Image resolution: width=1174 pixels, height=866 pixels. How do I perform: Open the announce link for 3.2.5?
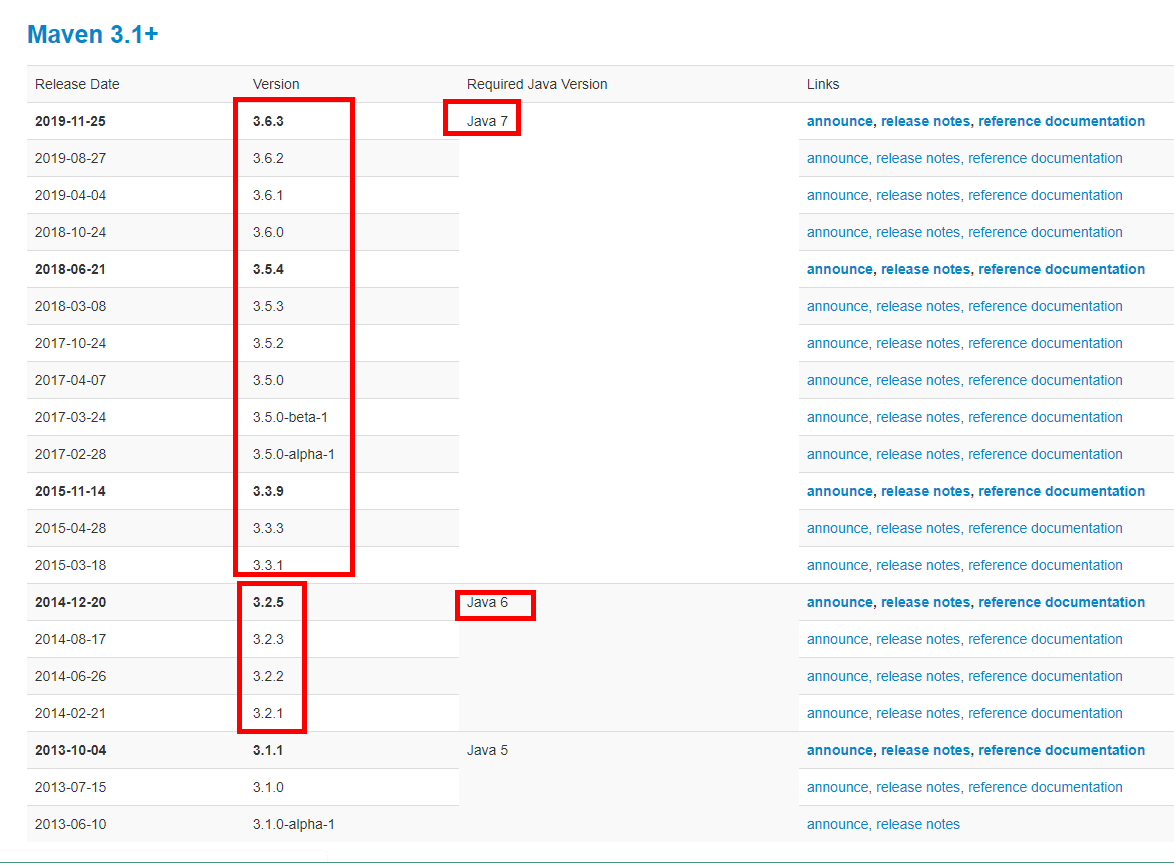click(x=839, y=603)
